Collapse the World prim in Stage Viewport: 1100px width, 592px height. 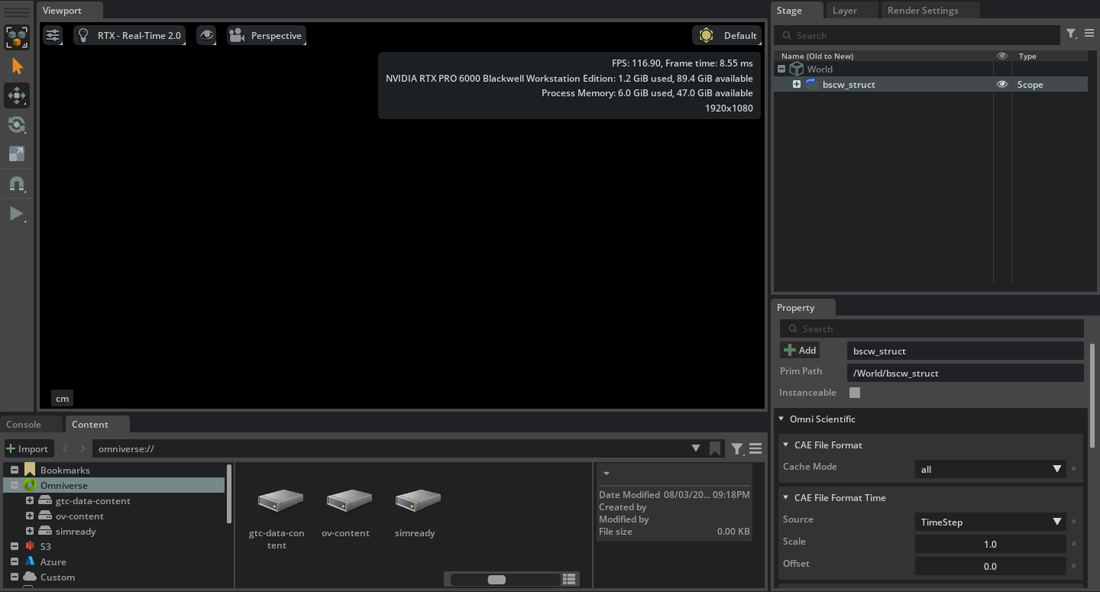point(782,69)
